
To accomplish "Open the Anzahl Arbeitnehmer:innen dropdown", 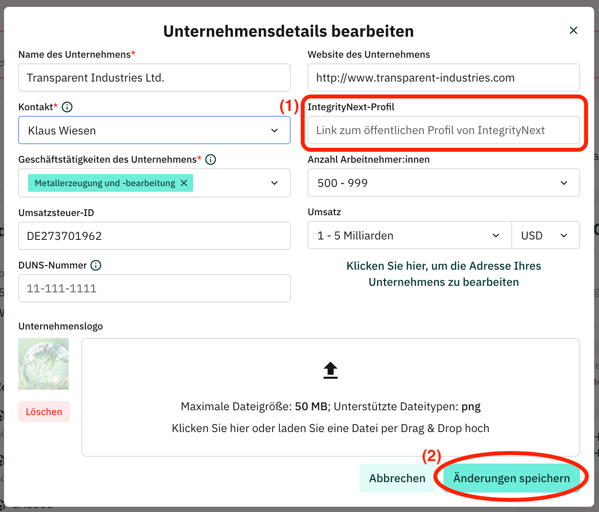I will [x=444, y=183].
